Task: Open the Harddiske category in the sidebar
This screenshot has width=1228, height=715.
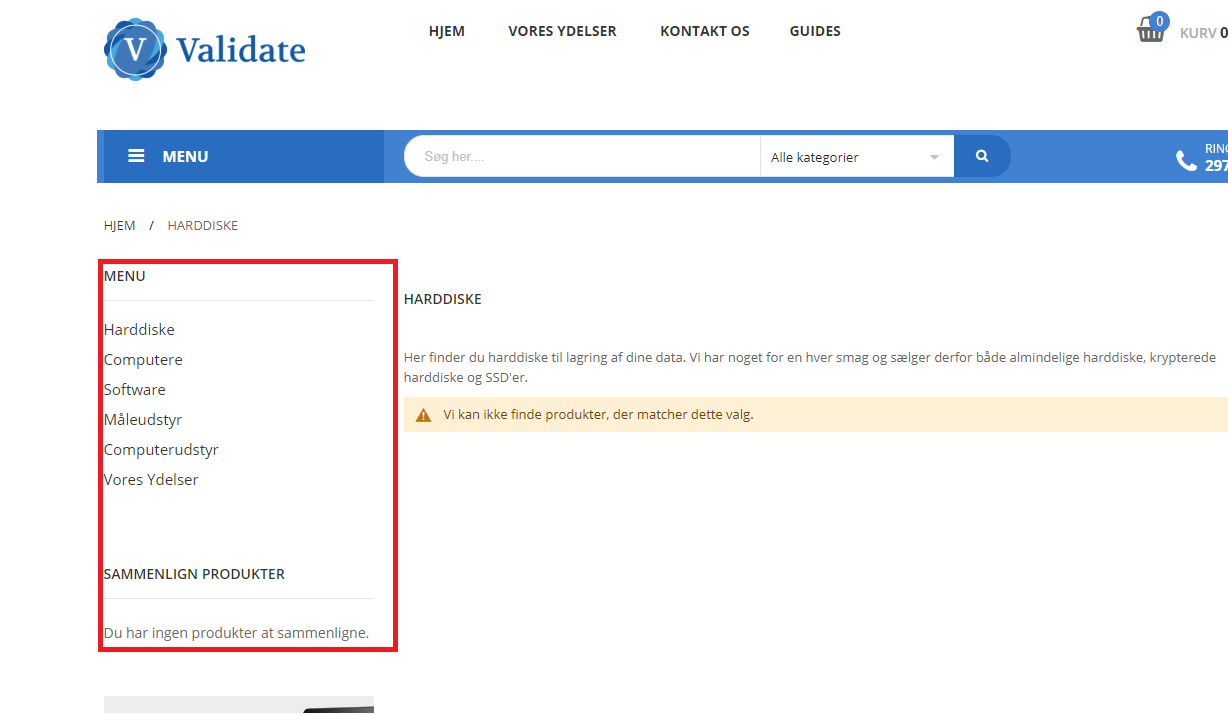Action: pos(139,329)
